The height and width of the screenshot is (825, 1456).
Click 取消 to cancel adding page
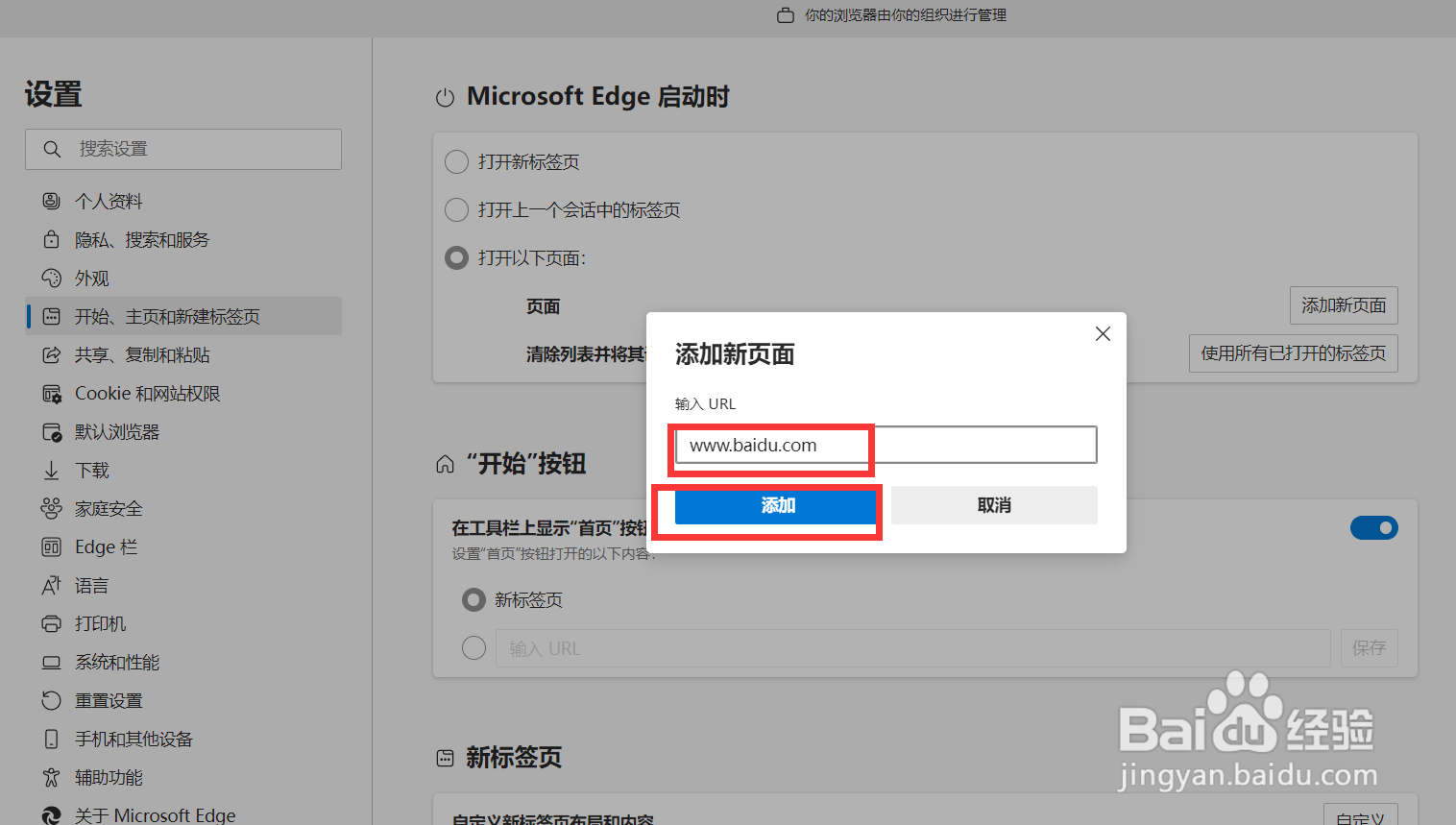[x=994, y=505]
